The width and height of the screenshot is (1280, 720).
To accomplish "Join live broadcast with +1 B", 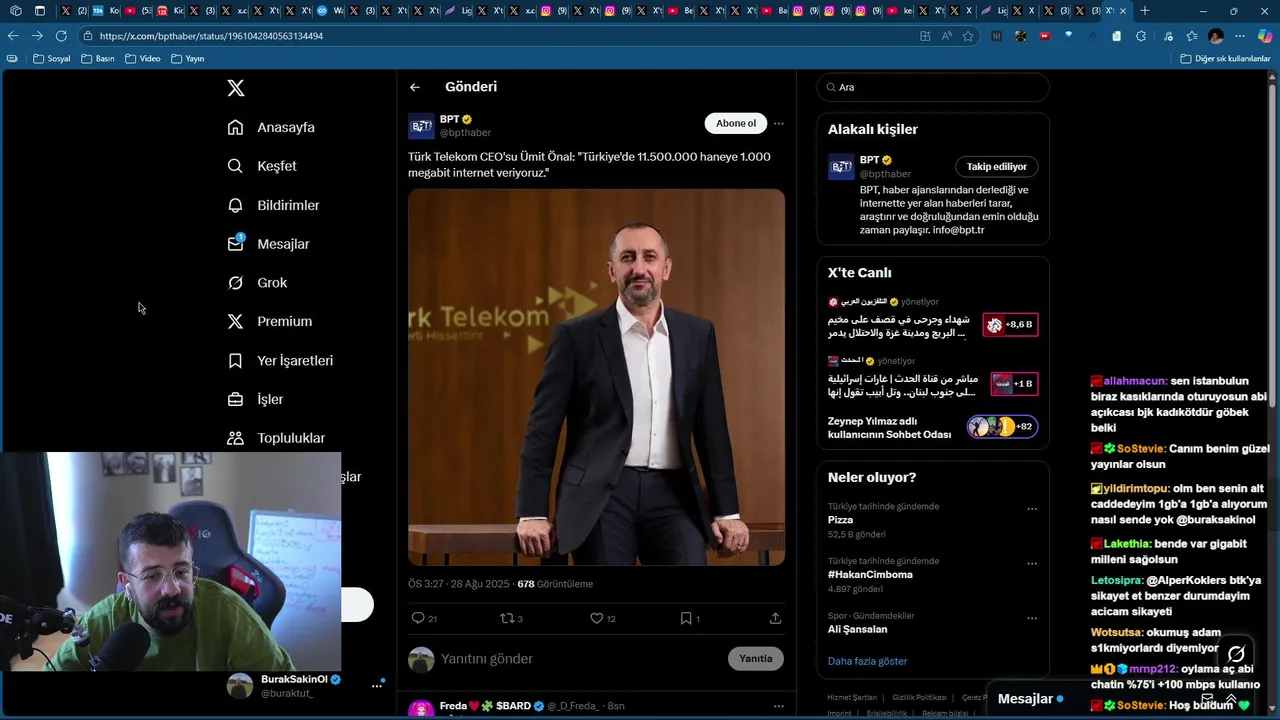I will click(1014, 383).
